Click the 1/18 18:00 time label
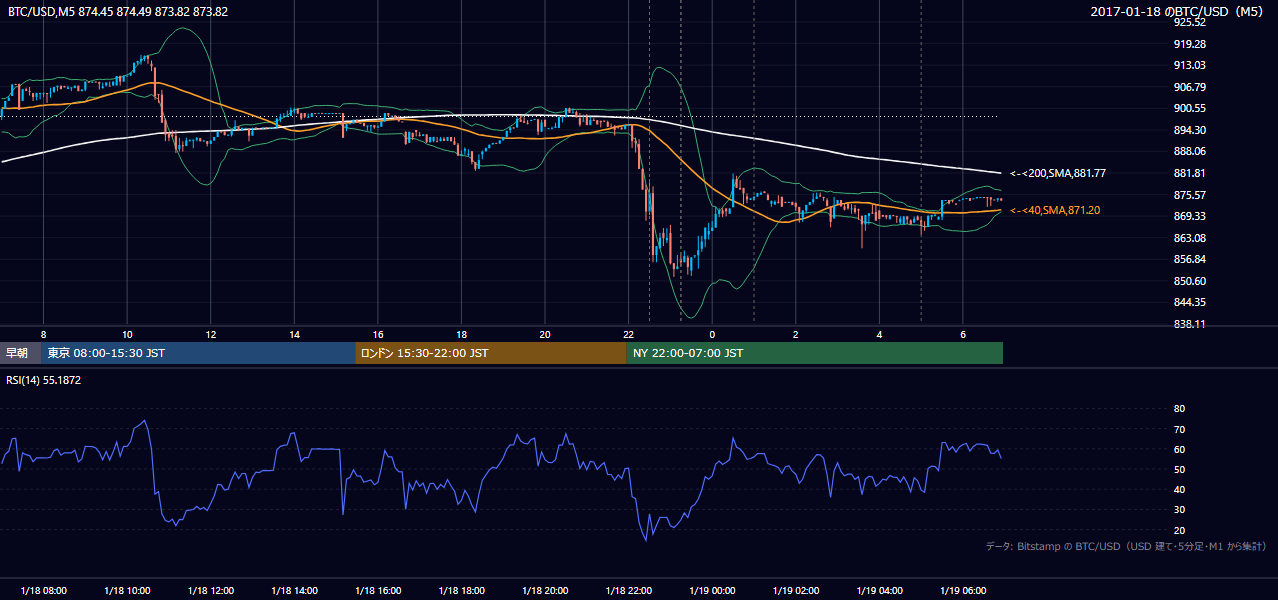Viewport: 1278px width, 600px height. (x=462, y=591)
